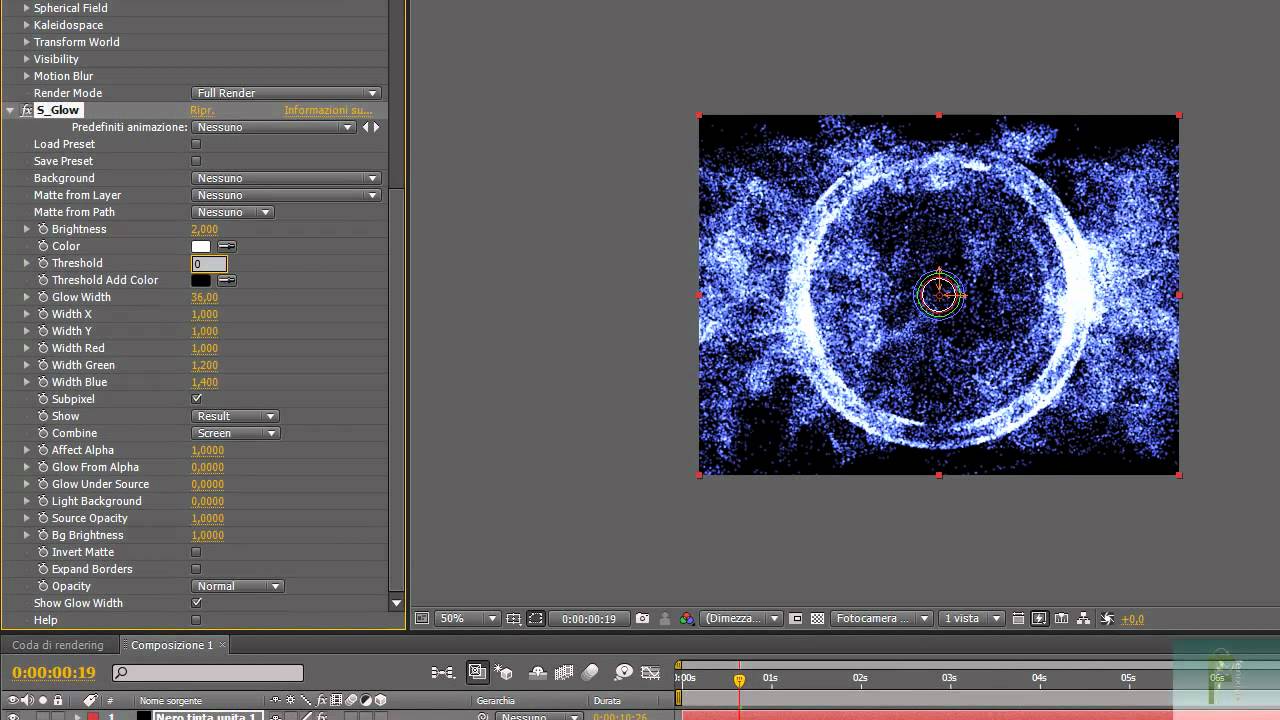Toggle fast previews icon
This screenshot has width=1280, height=720.
1039,619
